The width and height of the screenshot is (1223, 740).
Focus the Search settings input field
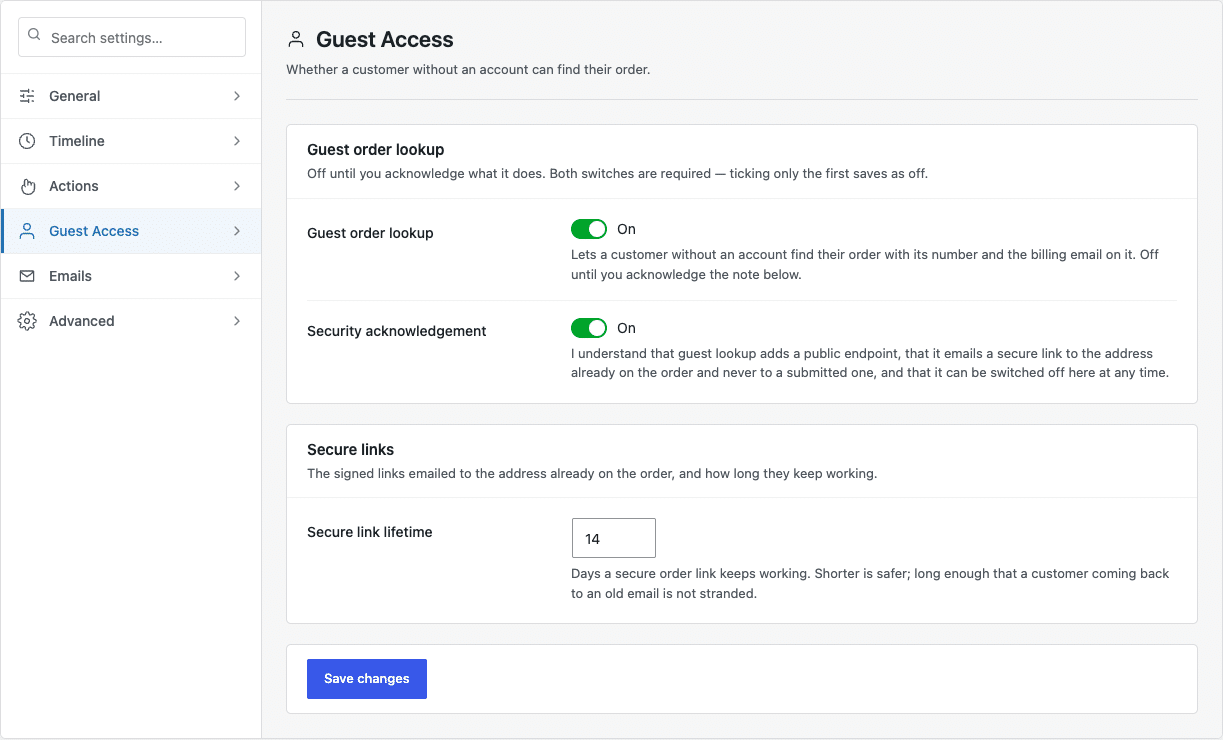click(132, 37)
